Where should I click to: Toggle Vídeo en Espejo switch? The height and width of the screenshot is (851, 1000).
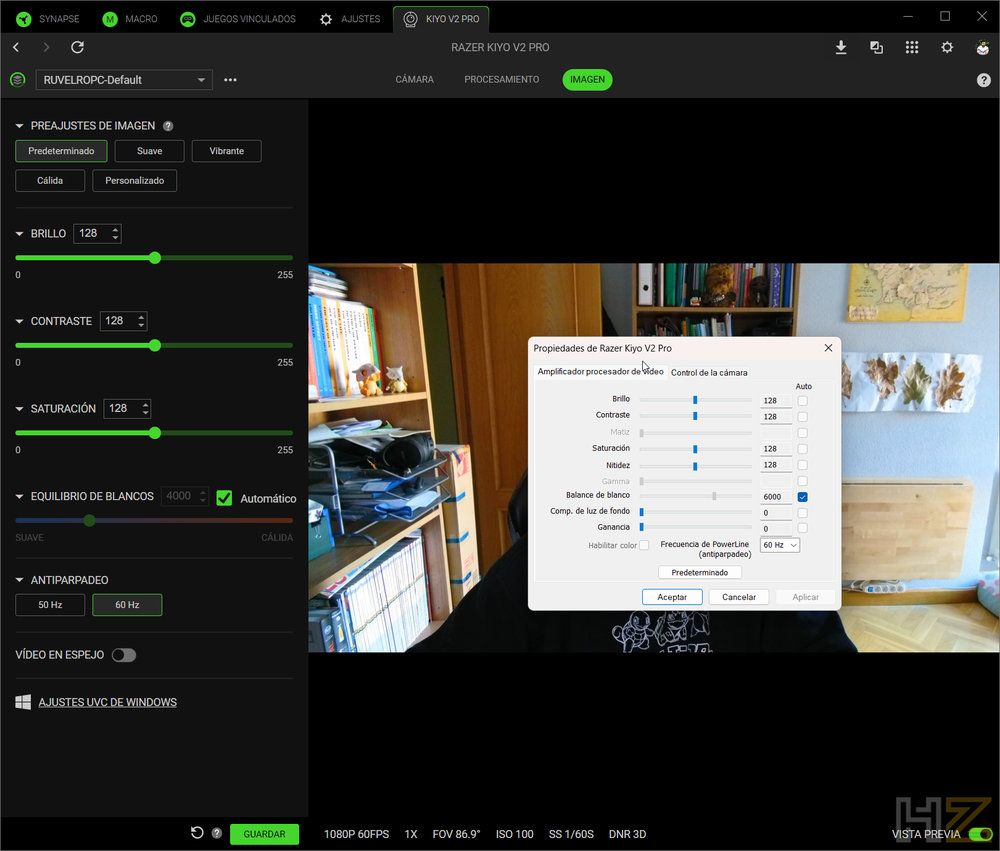click(x=124, y=655)
